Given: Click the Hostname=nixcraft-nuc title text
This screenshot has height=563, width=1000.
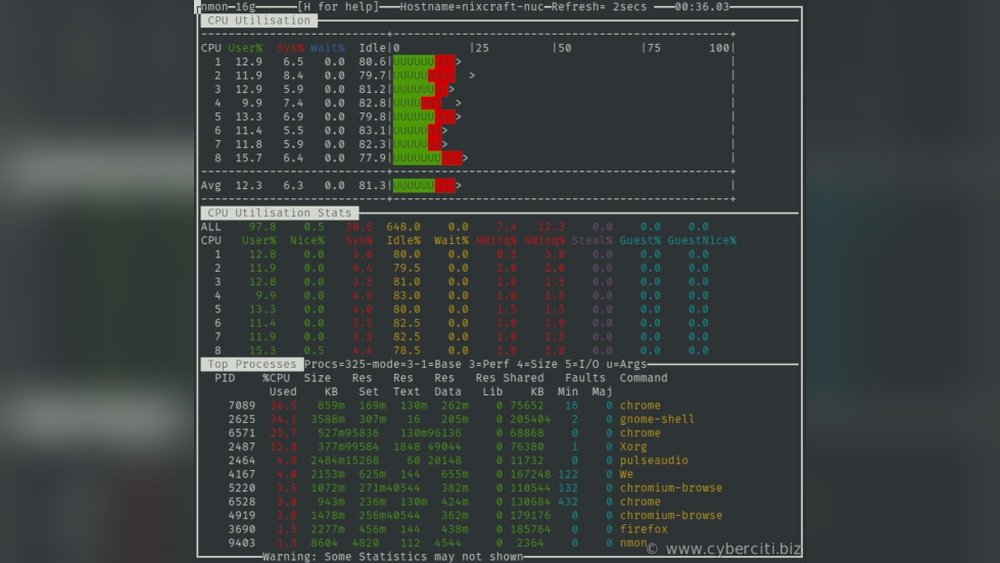Looking at the screenshot, I should 472,7.
